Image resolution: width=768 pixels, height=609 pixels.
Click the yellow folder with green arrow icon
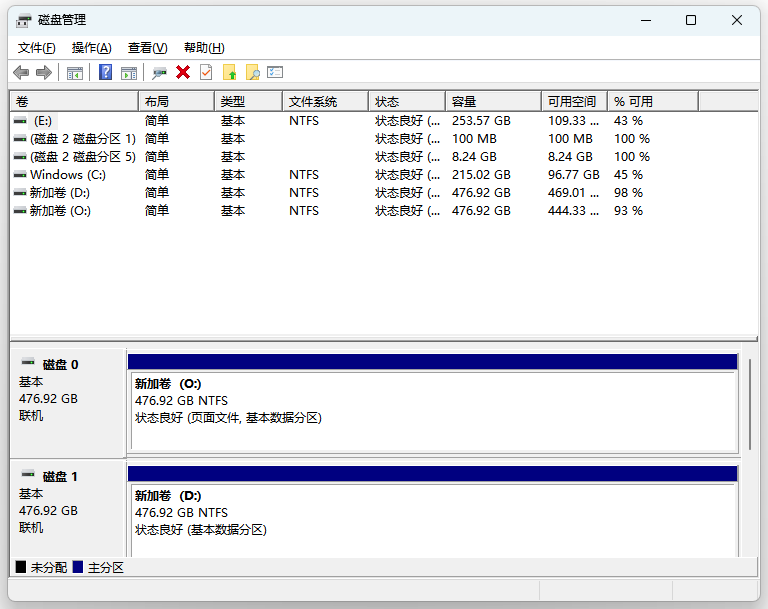[229, 73]
